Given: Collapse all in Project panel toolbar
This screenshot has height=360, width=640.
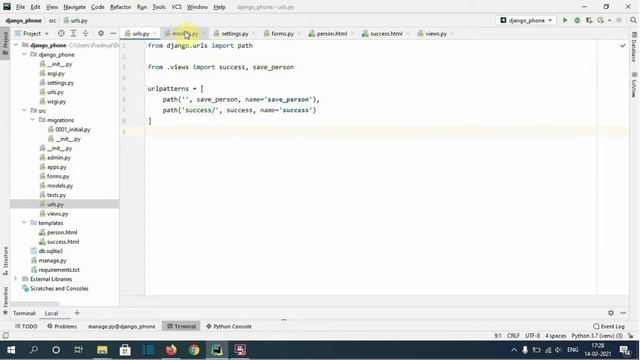Looking at the screenshot, I should 85,33.
